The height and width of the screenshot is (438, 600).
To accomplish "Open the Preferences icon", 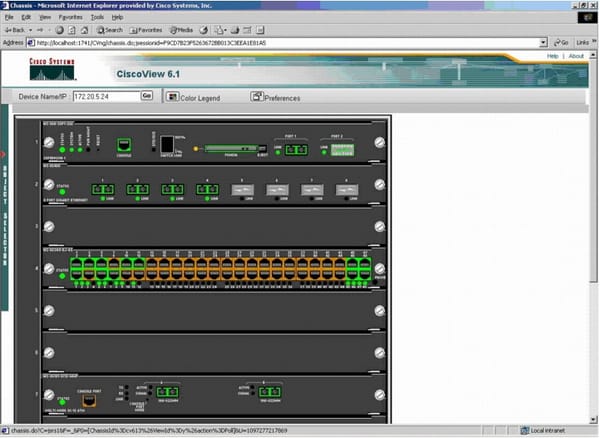I will click(257, 97).
